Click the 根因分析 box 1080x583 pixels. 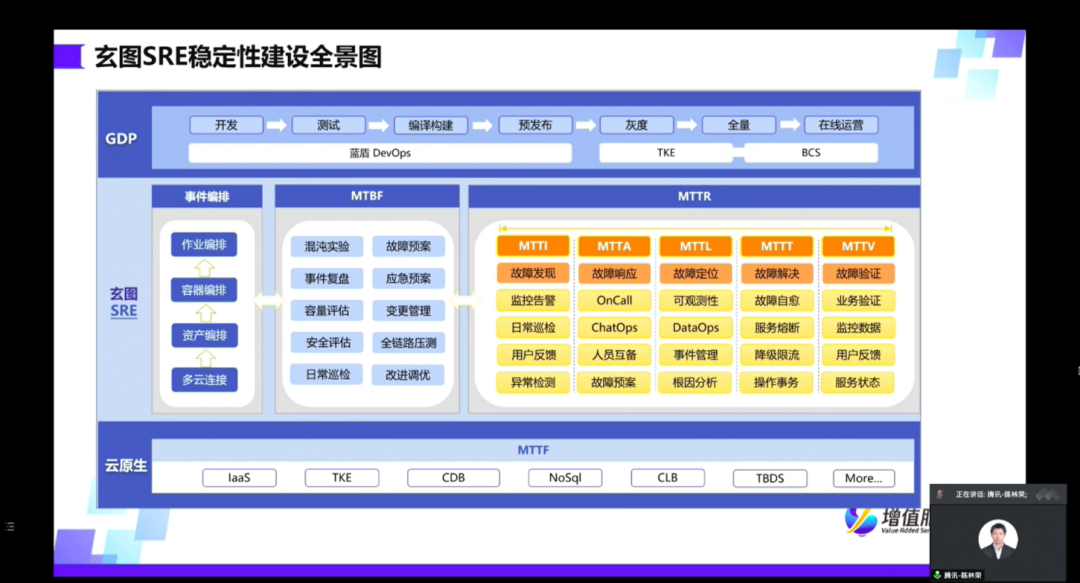696,382
